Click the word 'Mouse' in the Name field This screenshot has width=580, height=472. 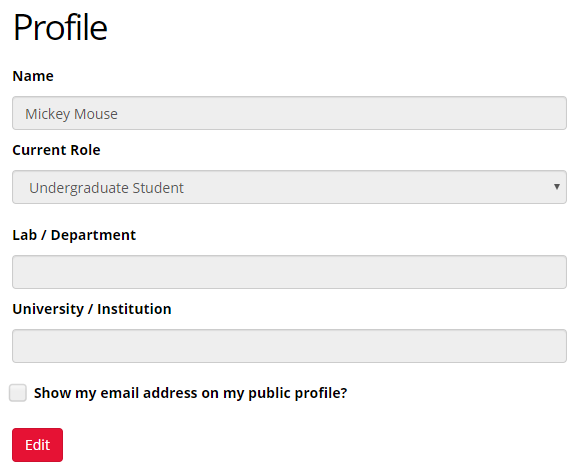click(x=96, y=114)
